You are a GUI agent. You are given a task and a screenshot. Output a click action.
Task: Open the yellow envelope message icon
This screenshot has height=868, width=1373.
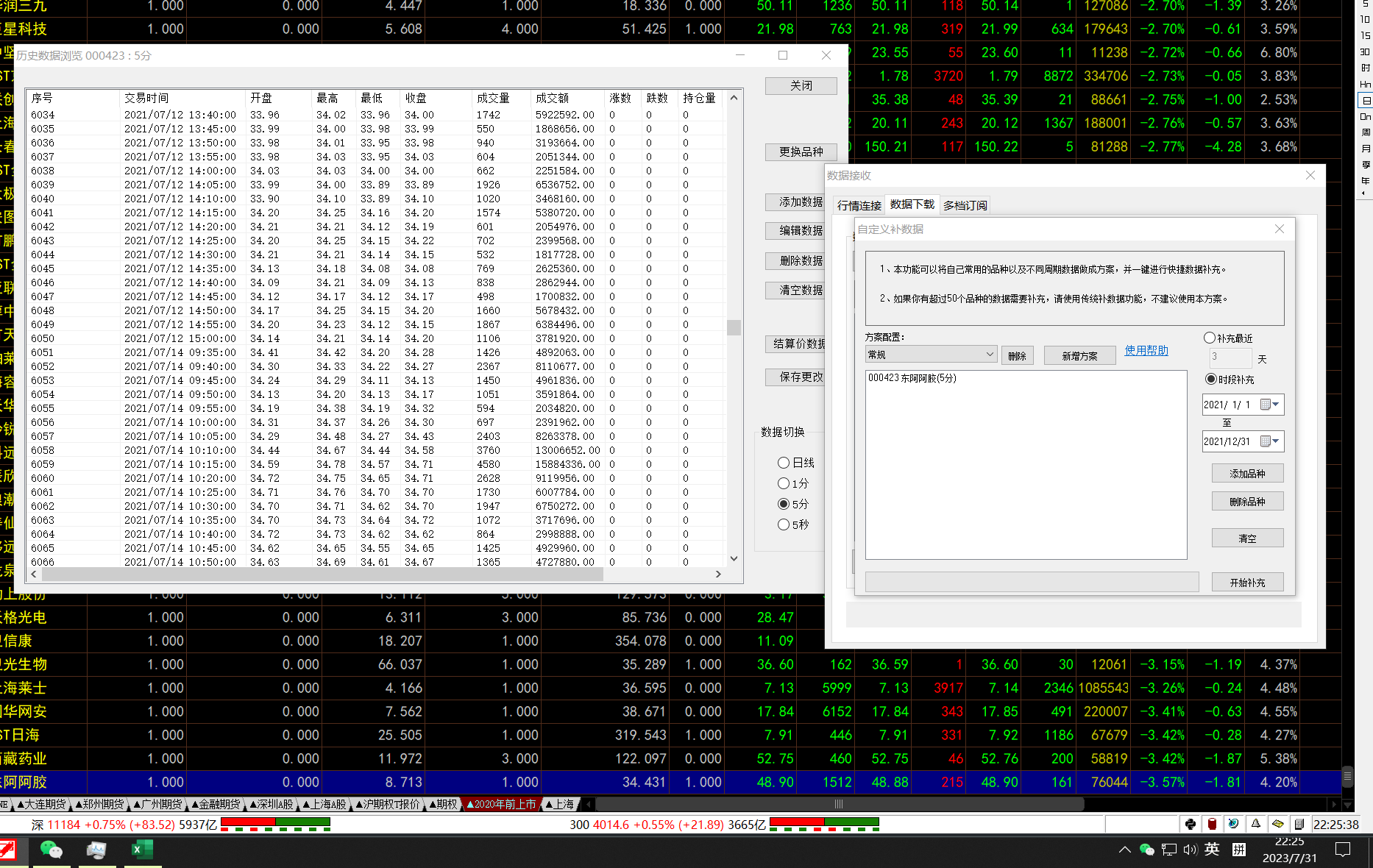1278,824
